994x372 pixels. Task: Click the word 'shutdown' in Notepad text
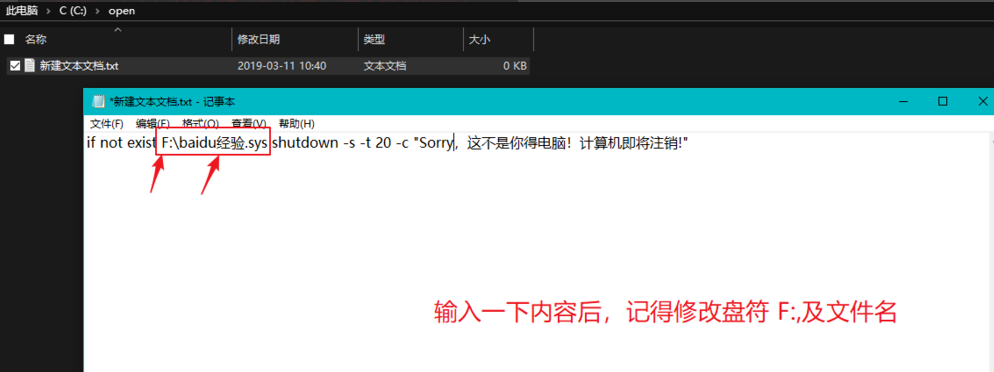click(x=305, y=143)
